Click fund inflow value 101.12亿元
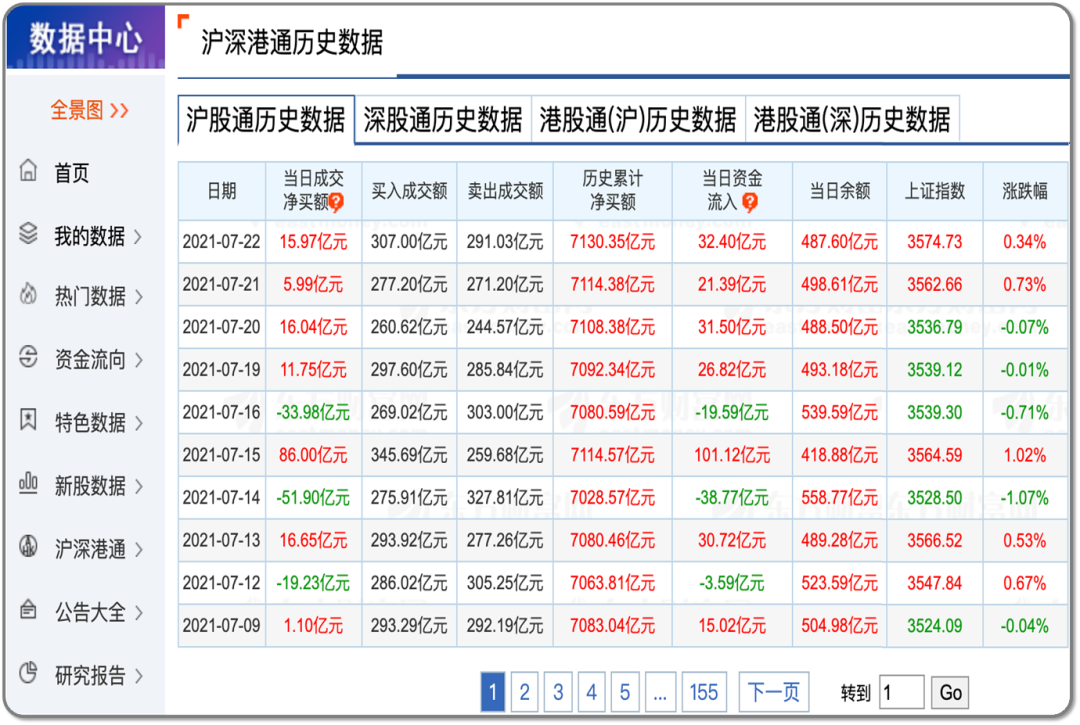Screen dimensions: 1080x725 [x=731, y=455]
